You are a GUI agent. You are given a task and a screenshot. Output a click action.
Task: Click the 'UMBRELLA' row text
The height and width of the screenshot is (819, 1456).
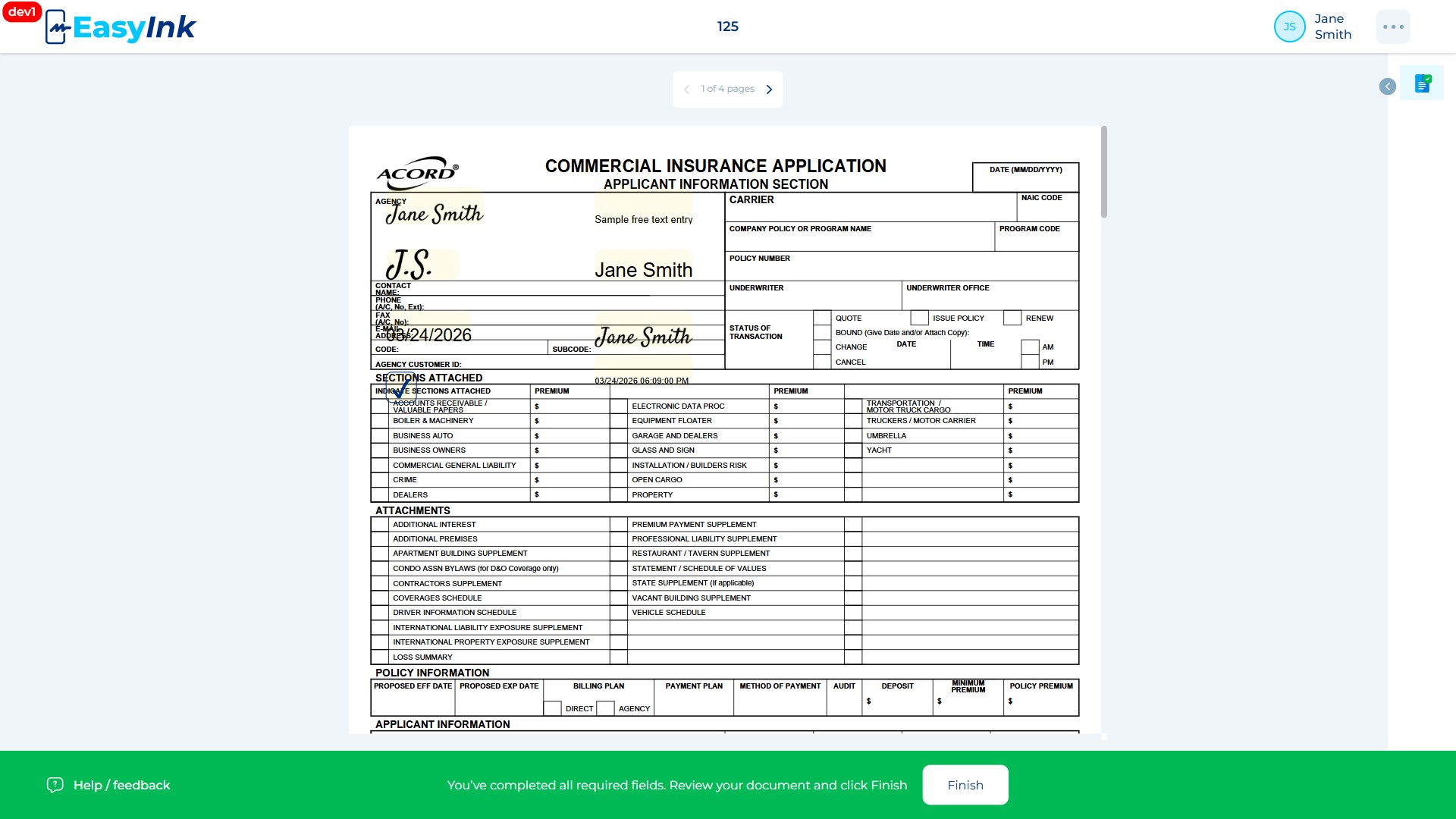886,436
